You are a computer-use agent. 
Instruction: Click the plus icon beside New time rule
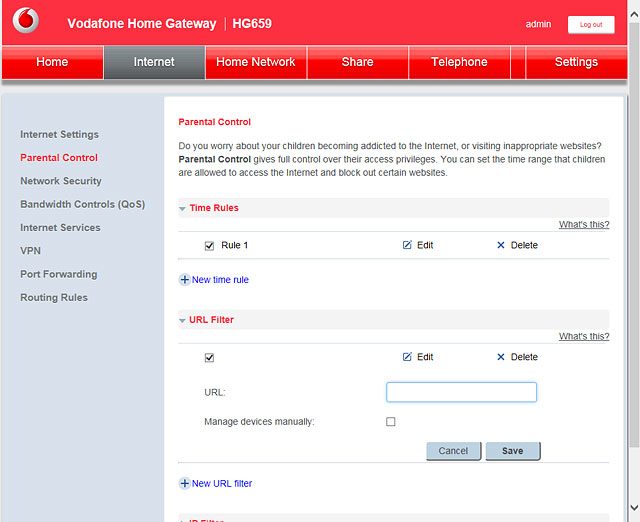pos(184,280)
